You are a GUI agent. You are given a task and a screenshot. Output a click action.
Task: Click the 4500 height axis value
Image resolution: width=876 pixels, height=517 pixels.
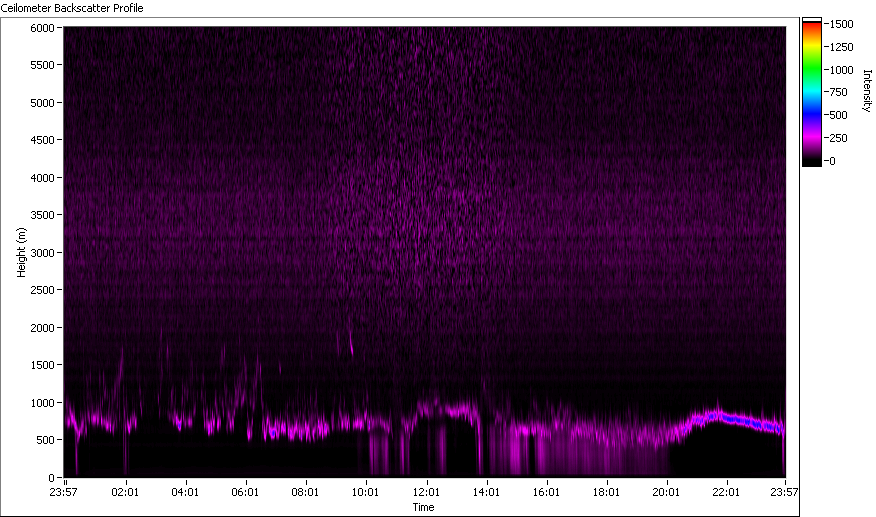click(42, 140)
